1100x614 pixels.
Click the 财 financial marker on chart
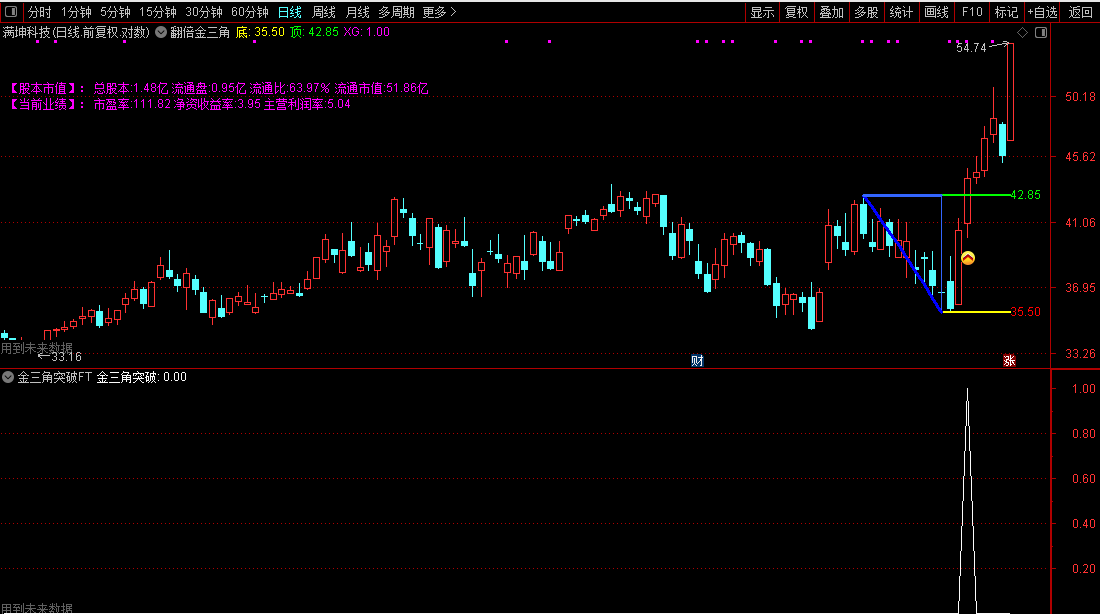(697, 361)
